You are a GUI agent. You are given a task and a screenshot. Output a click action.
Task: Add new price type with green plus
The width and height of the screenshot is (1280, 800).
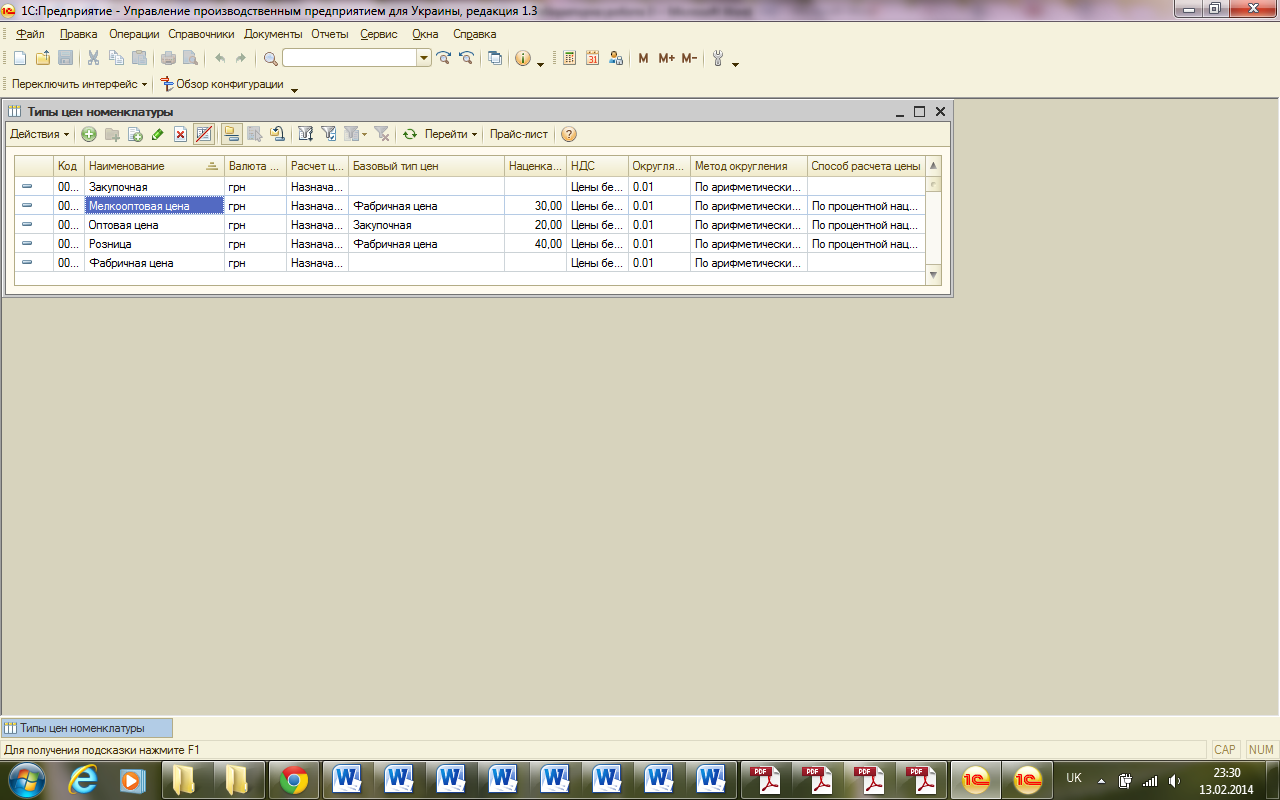tap(89, 134)
